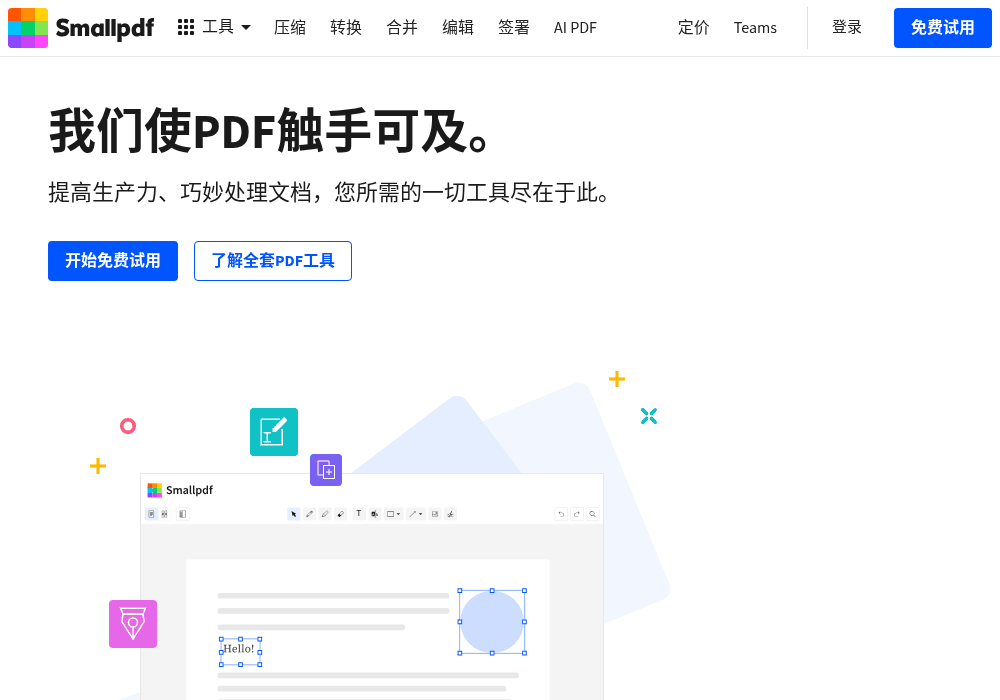Click the headline 我们使PDF触手可及。
This screenshot has height=700, width=1000.
268,131
